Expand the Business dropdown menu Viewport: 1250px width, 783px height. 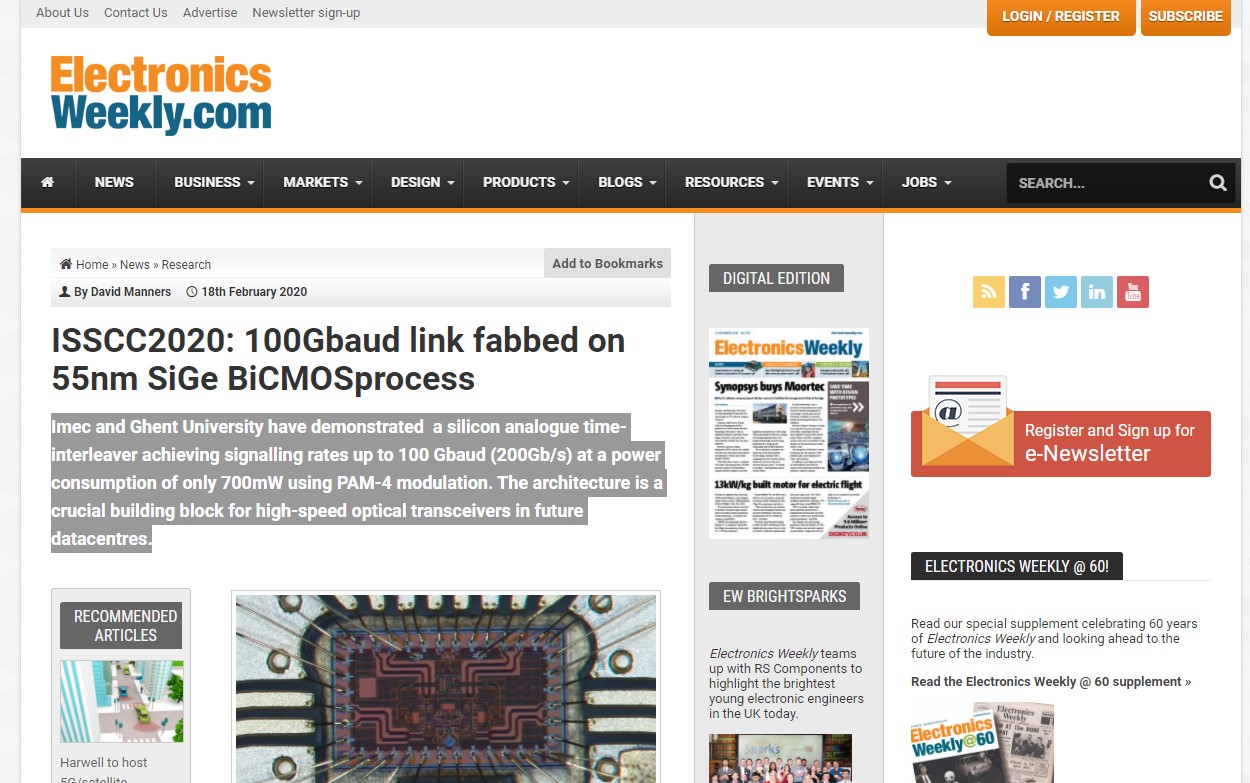(214, 182)
